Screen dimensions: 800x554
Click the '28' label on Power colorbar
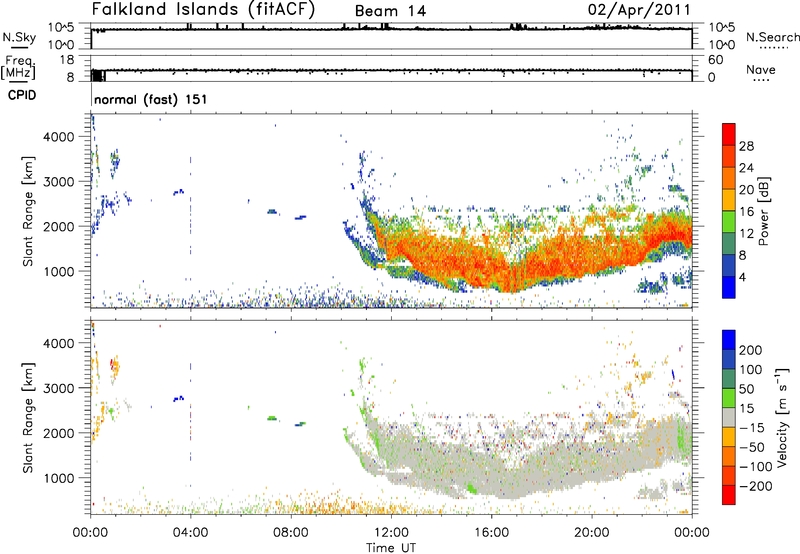click(746, 146)
